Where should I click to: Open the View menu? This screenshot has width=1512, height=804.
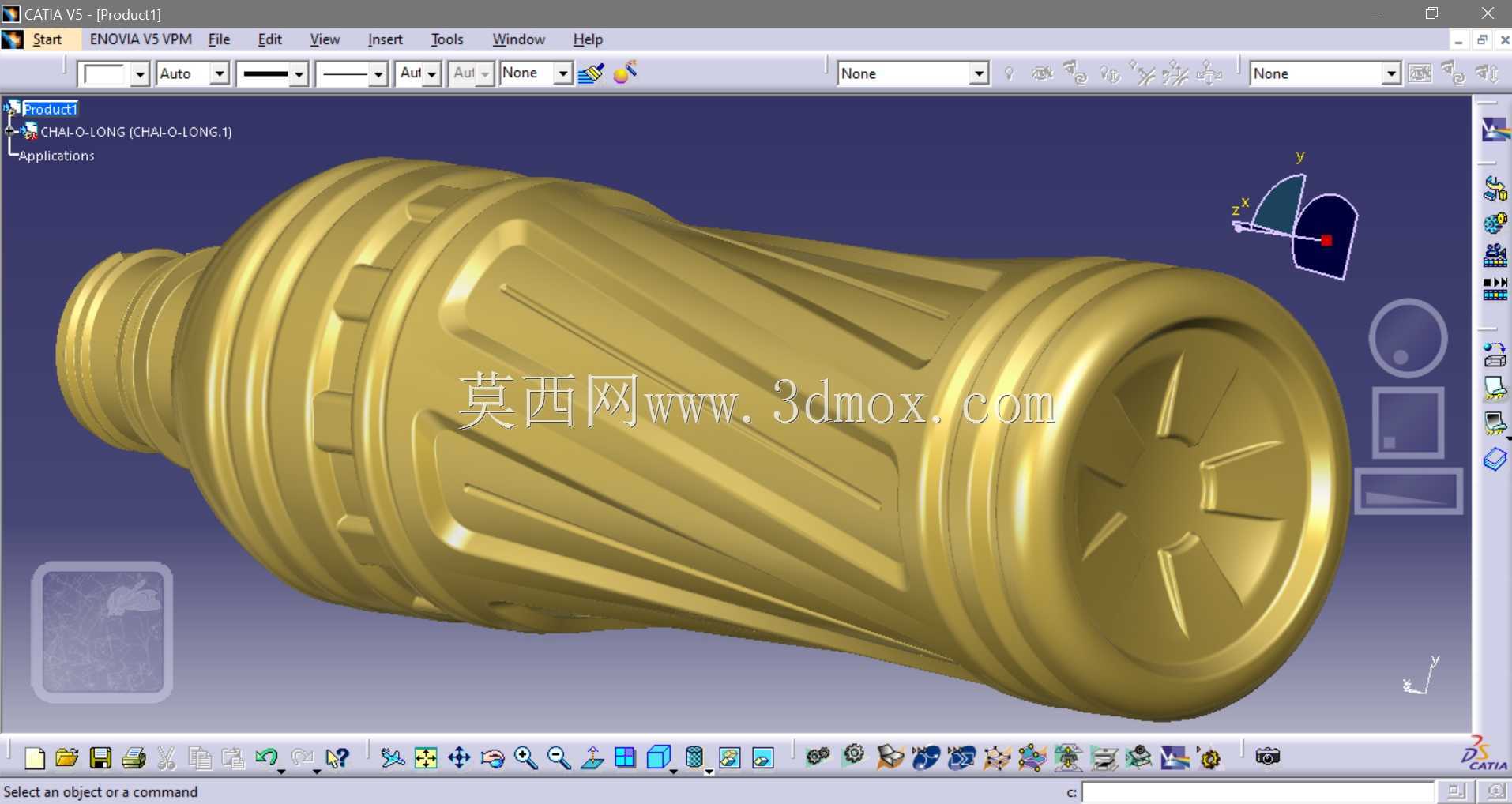[325, 39]
